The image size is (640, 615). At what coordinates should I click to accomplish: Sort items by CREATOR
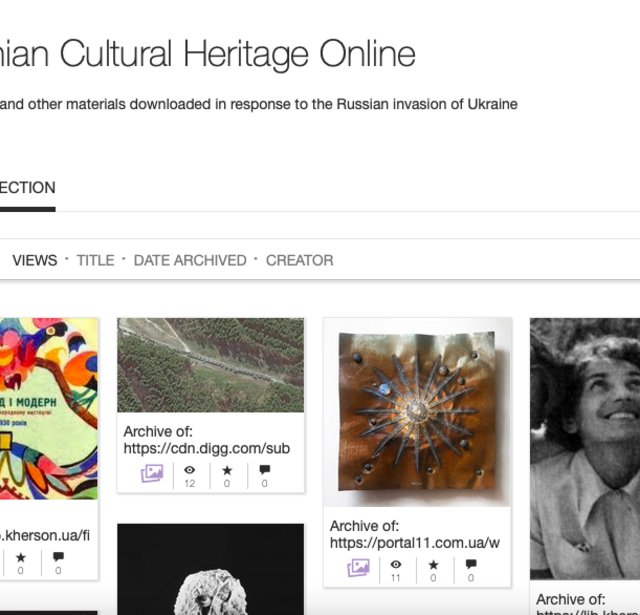coord(300,260)
